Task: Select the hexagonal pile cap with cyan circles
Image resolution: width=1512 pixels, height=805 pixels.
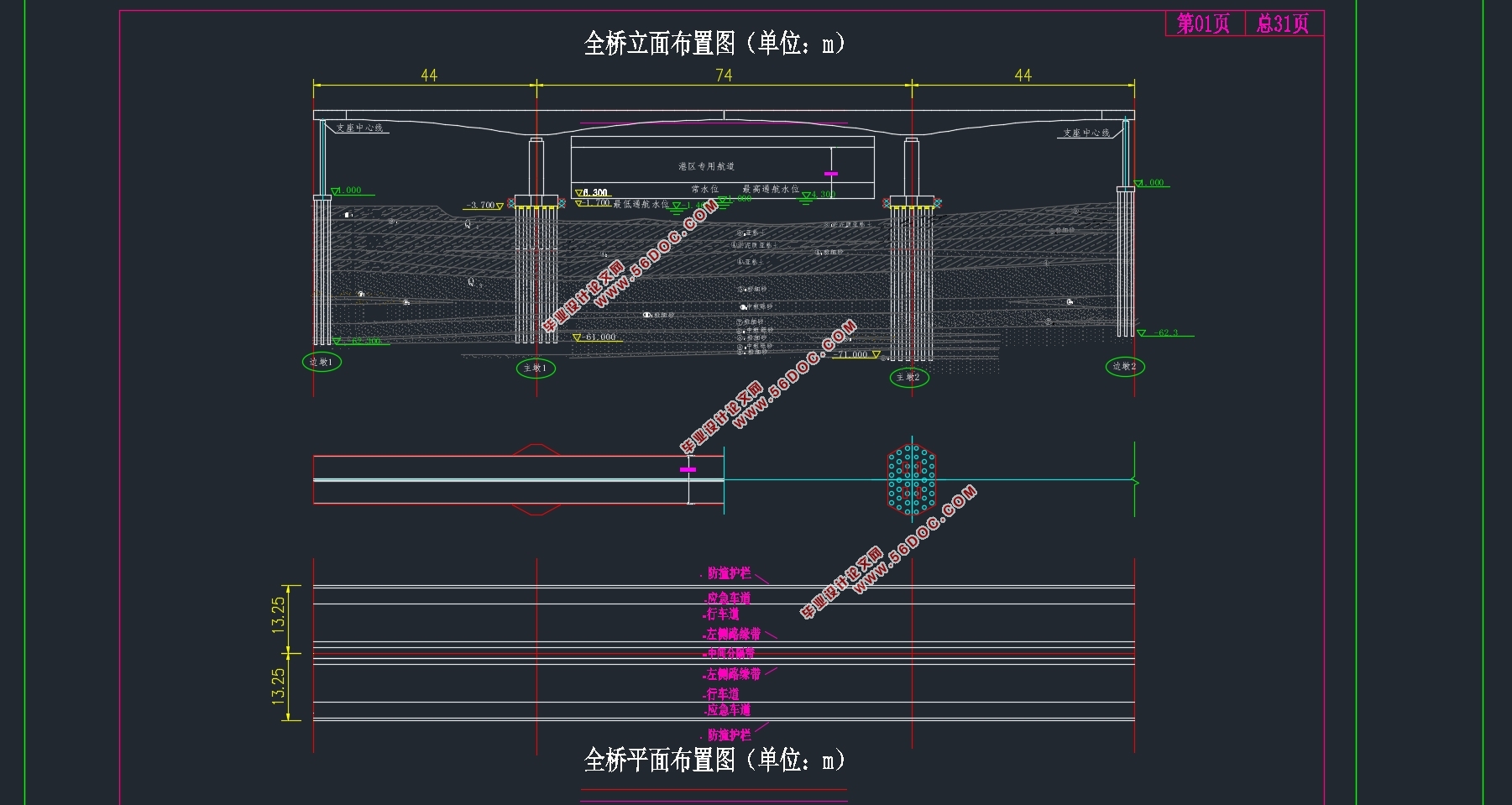Action: (x=912, y=479)
